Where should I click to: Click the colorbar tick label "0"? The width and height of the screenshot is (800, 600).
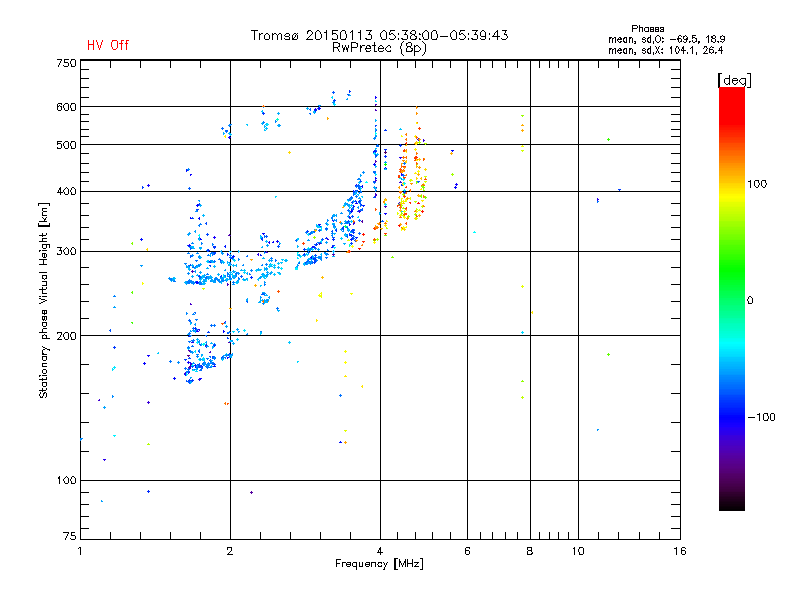point(750,301)
